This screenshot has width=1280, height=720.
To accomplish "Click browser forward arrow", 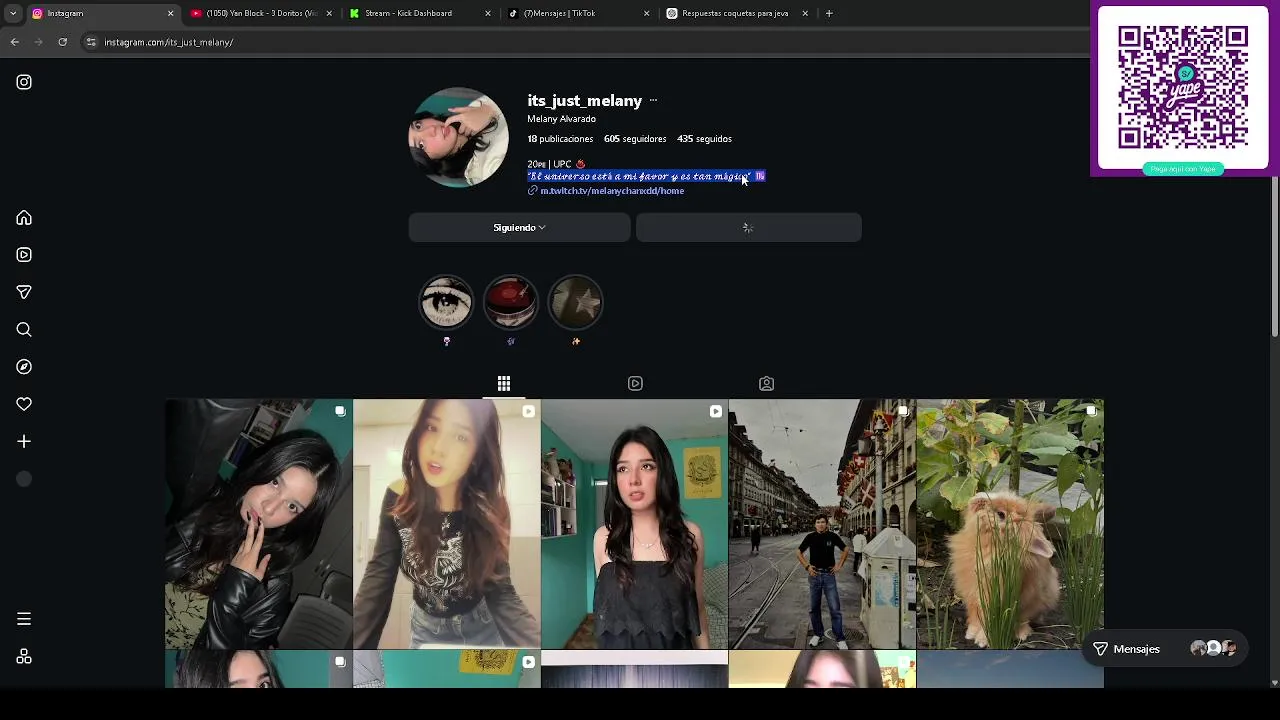I will (38, 42).
